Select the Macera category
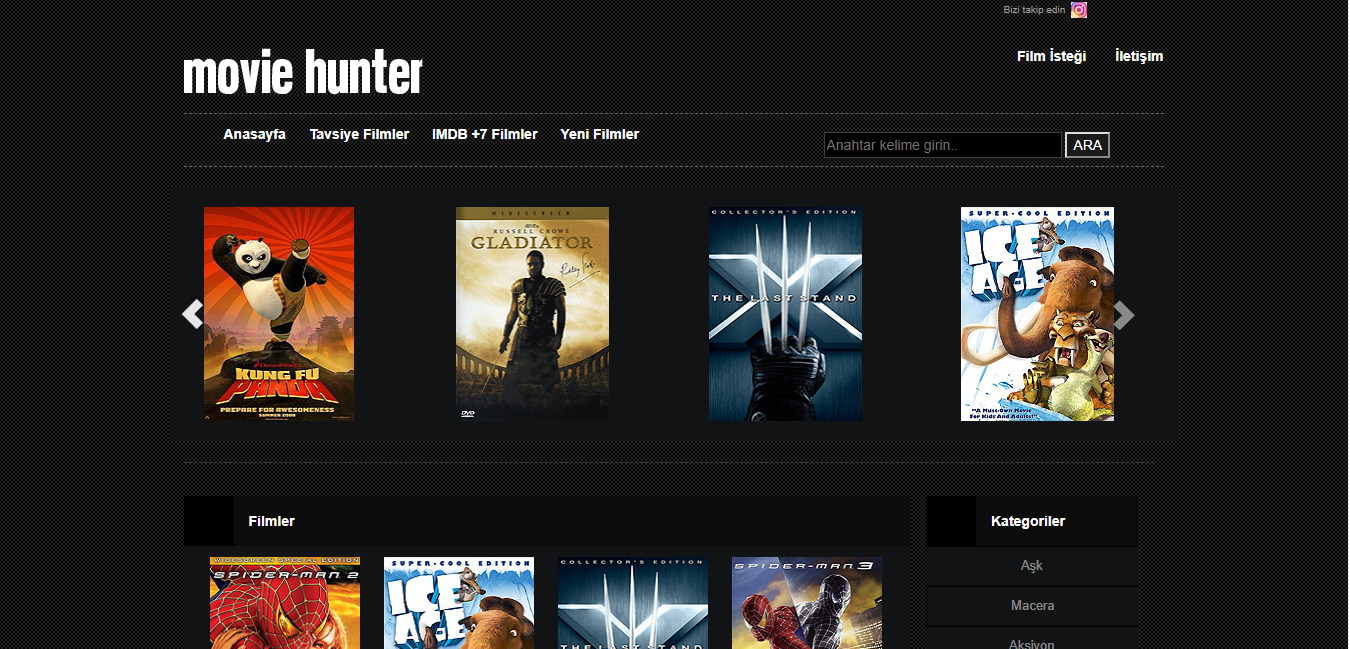 click(1032, 606)
